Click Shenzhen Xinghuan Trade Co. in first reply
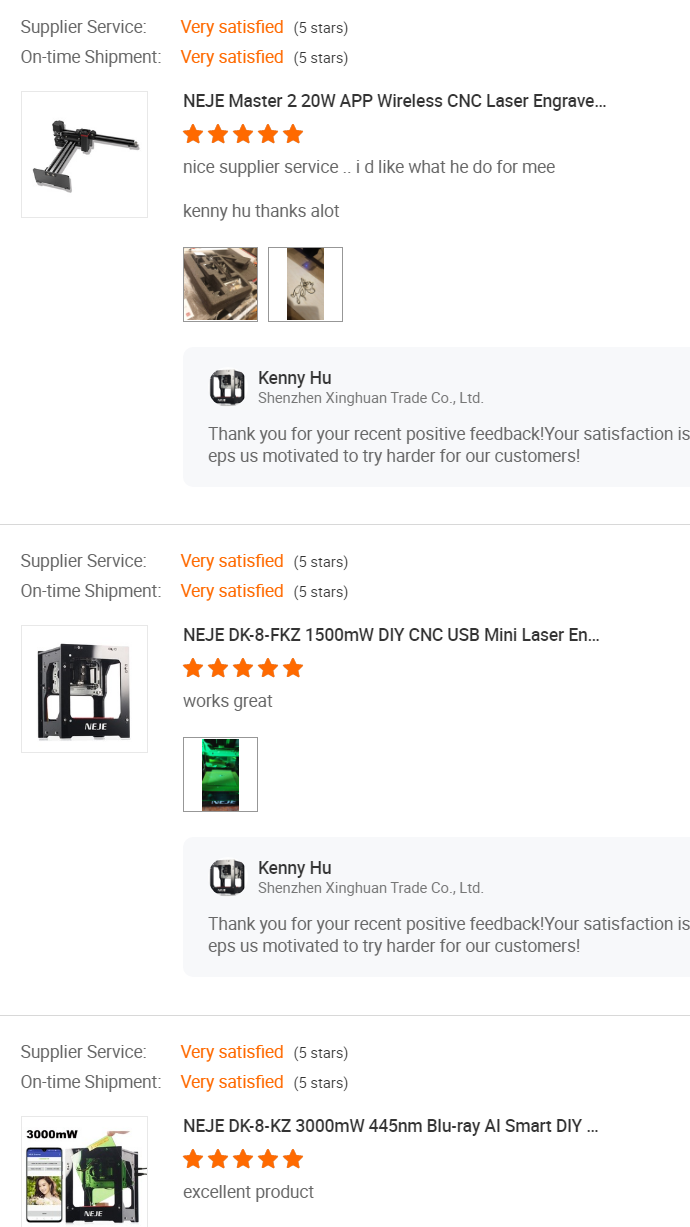This screenshot has height=1227, width=690. pyautogui.click(x=370, y=398)
